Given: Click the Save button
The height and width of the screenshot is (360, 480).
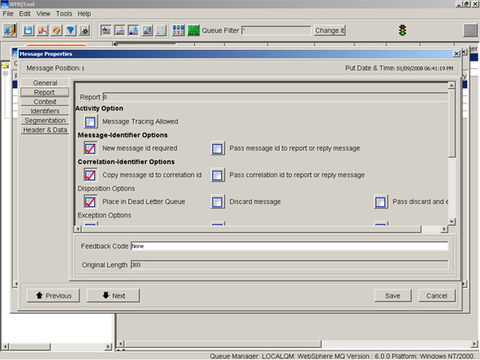Looking at the screenshot, I should (x=393, y=296).
